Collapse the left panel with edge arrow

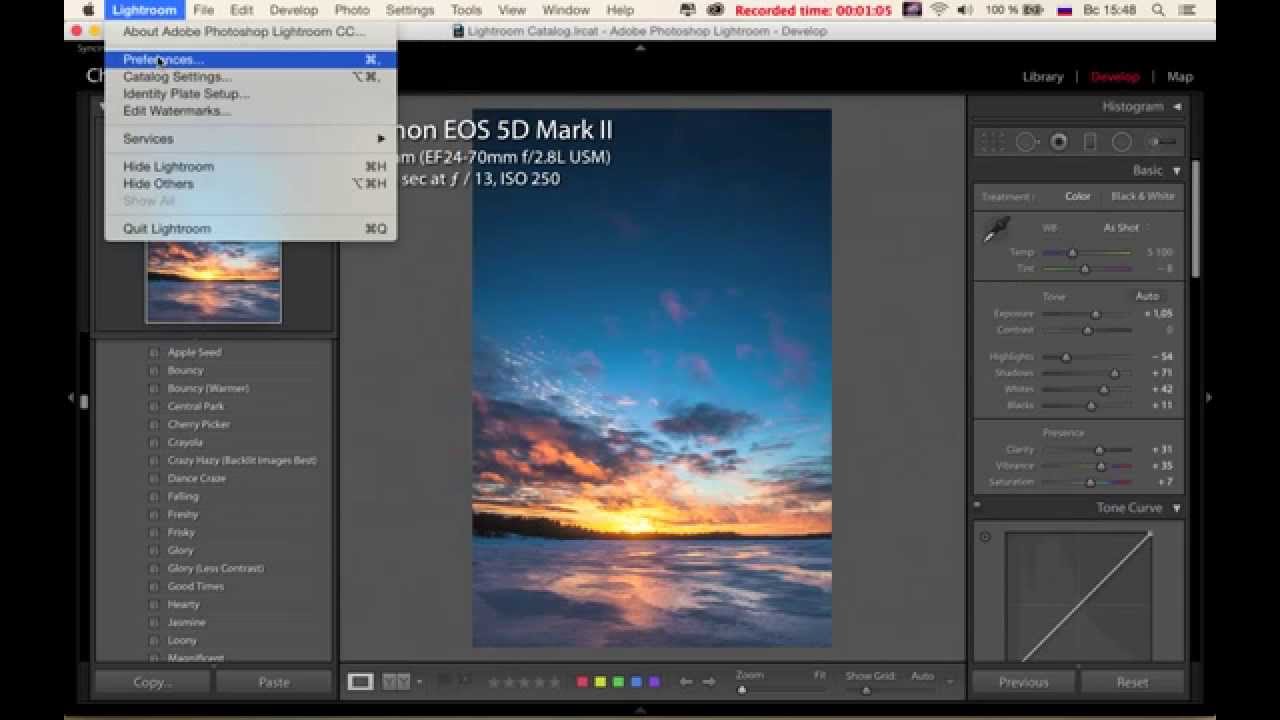pos(71,397)
